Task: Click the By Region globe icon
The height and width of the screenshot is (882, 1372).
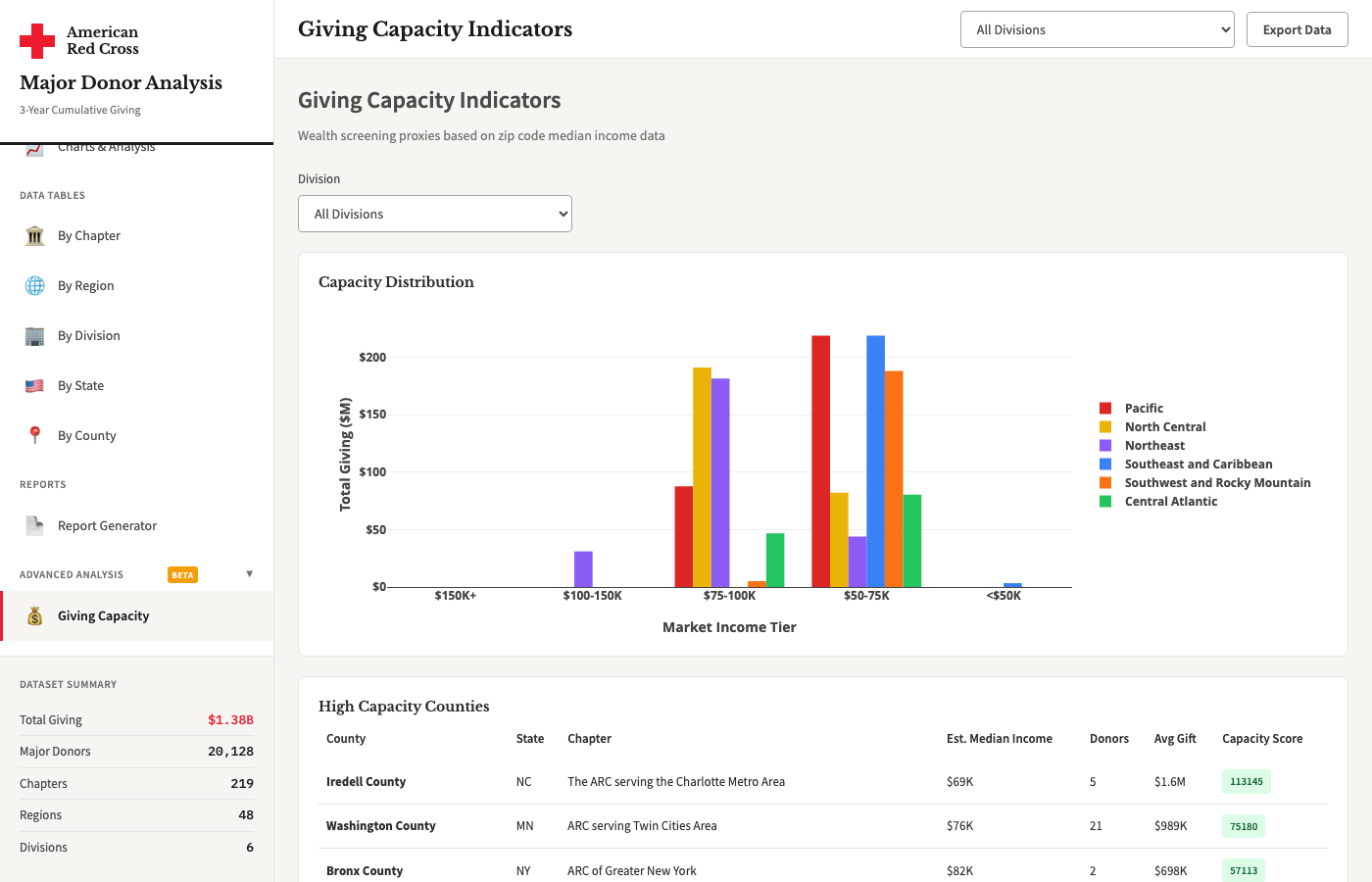Action: coord(35,286)
